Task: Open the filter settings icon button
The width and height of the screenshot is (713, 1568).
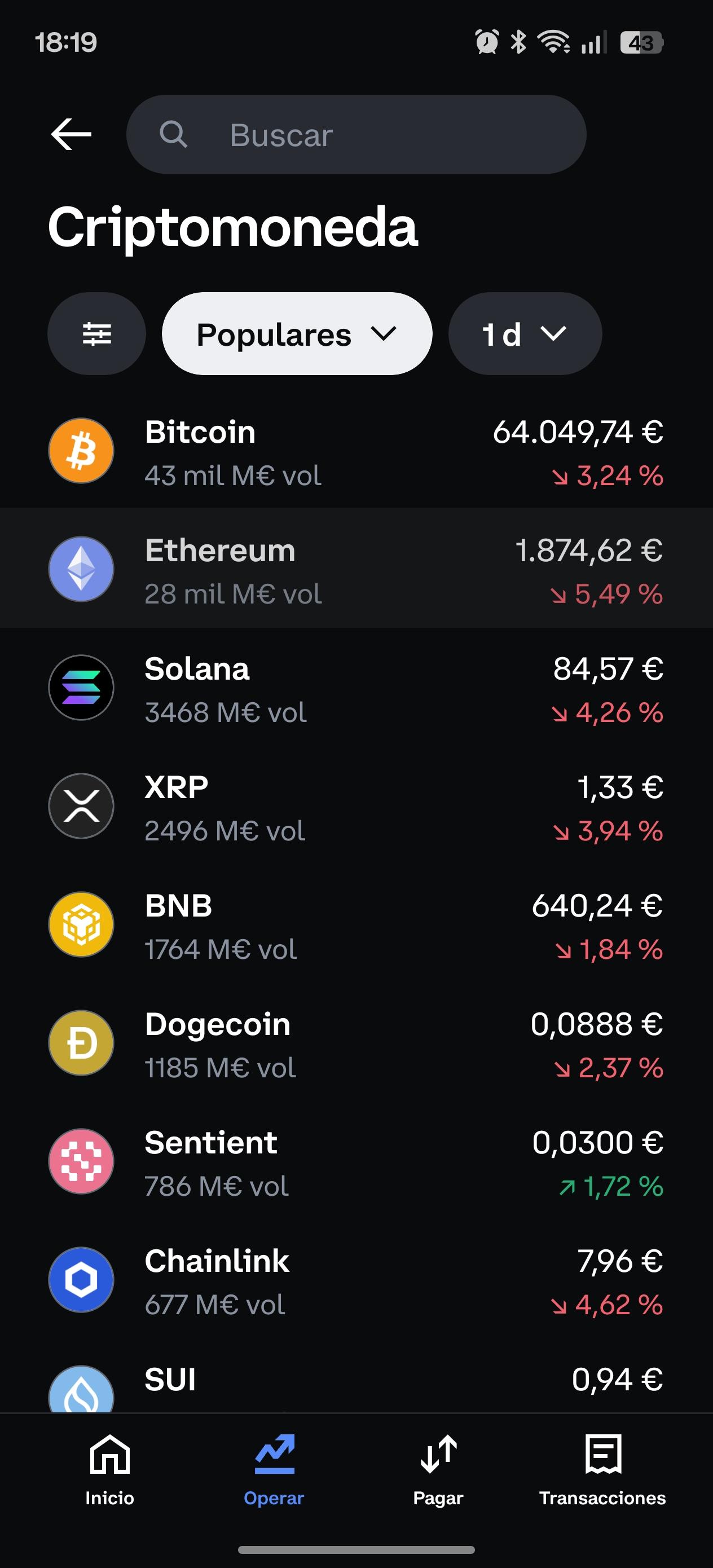Action: (x=97, y=333)
